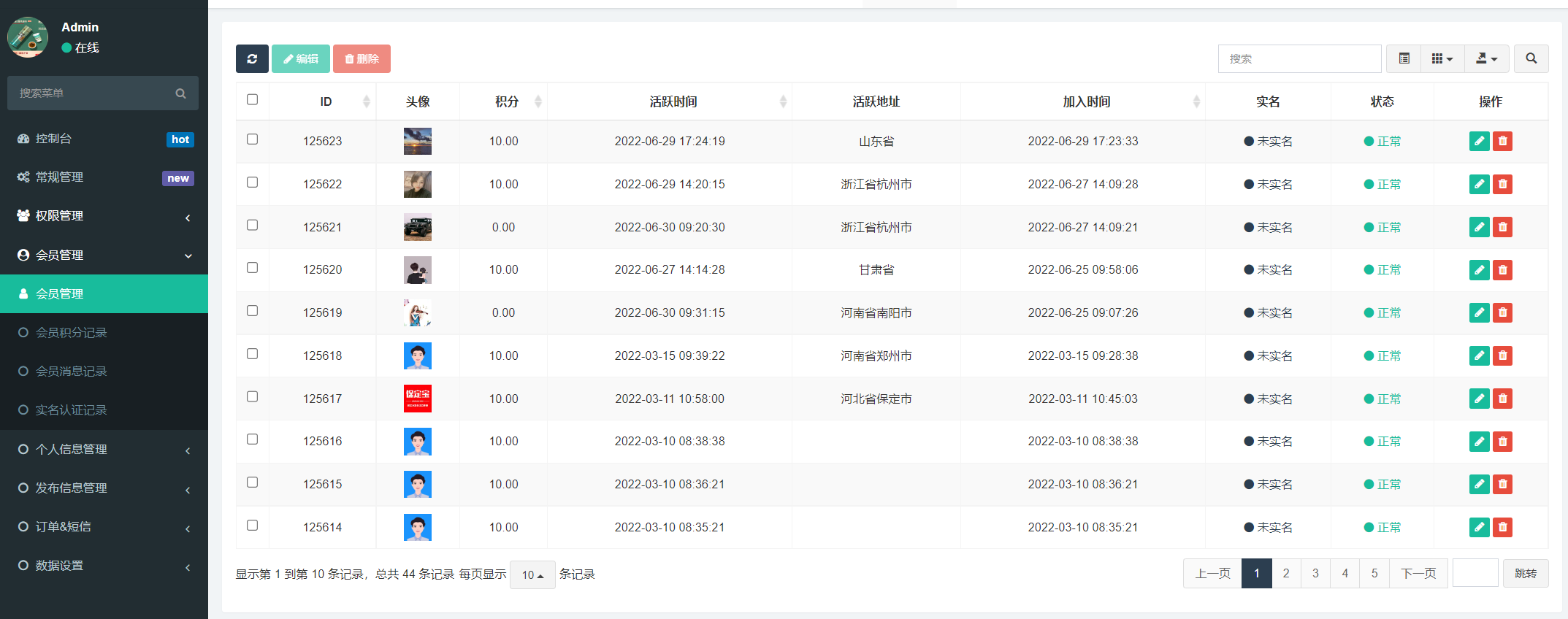Check the checkbox for row 125623

252,139
